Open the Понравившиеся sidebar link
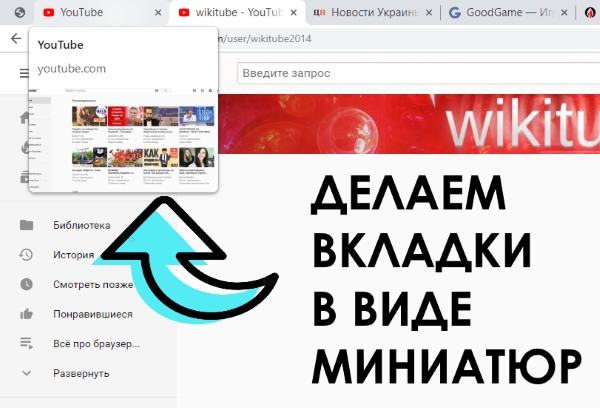 (93, 314)
